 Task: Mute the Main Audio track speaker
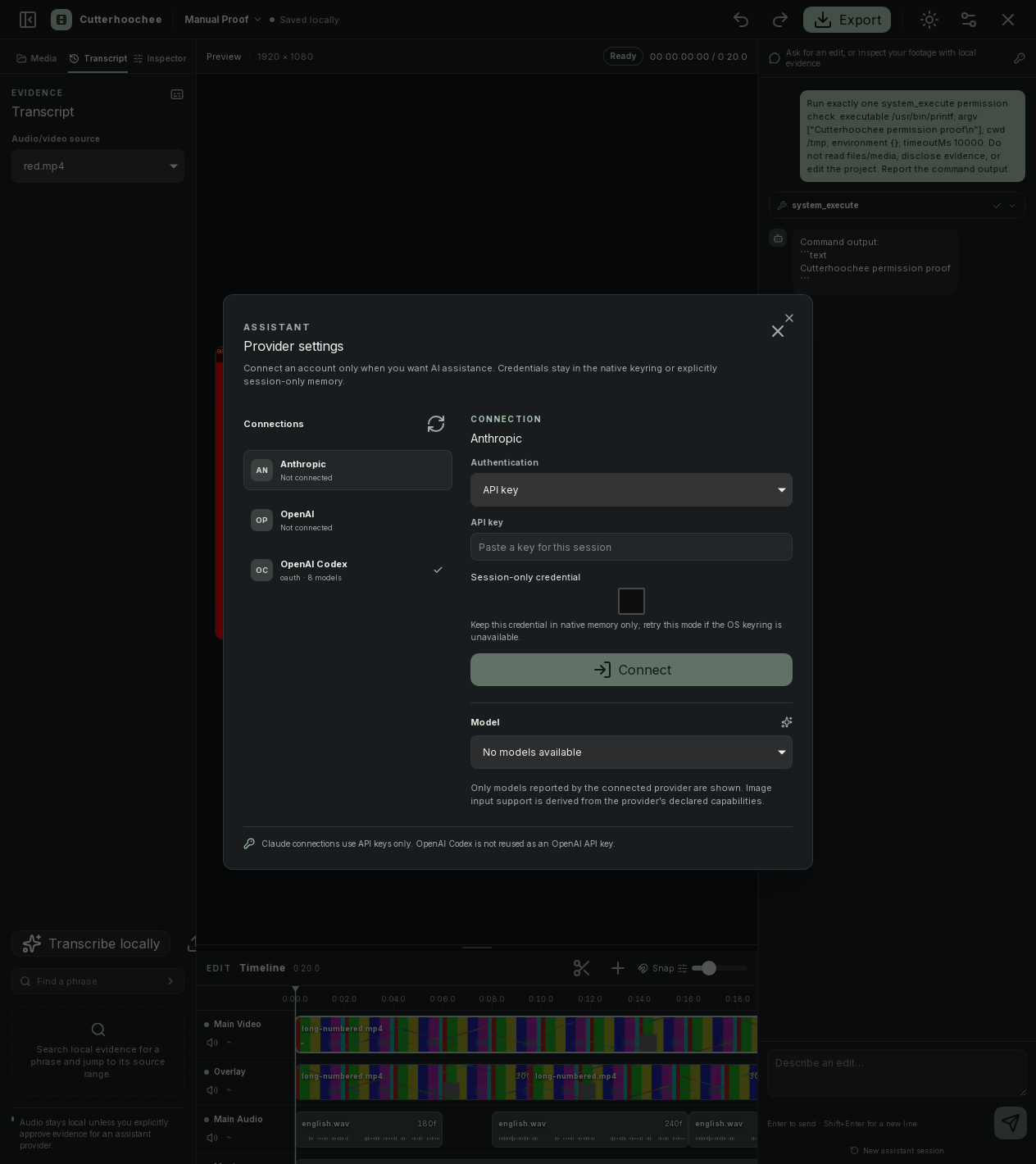212,1138
